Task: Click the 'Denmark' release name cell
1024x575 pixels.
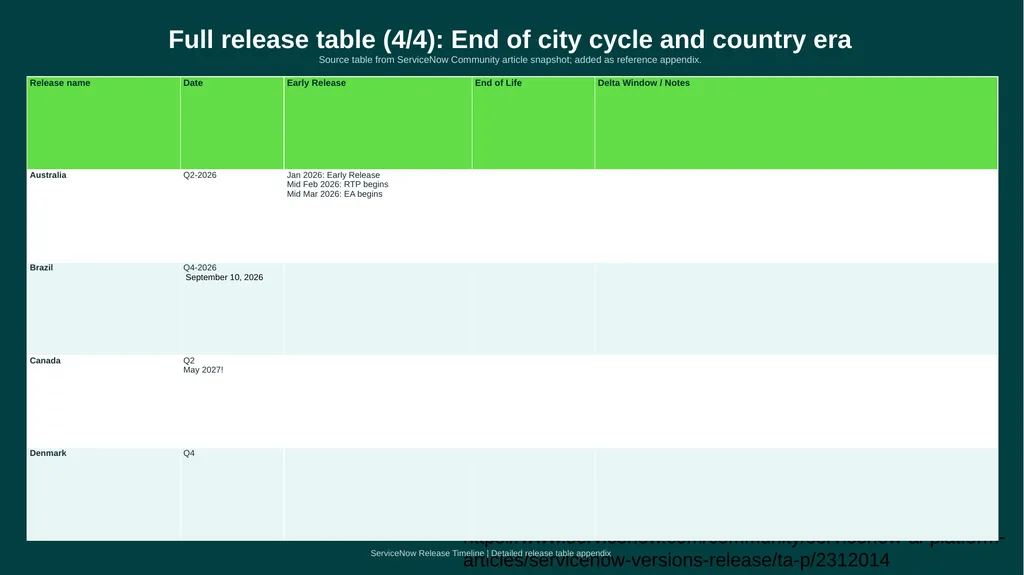Action: point(103,494)
